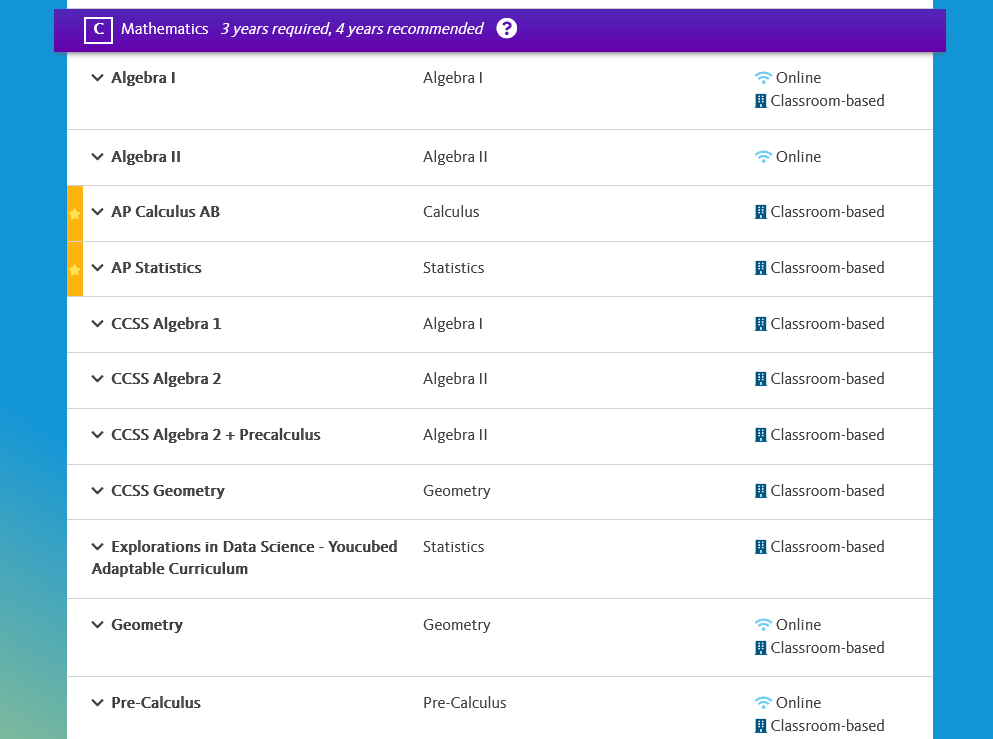Click the star icon beside AP Calculus AB
Viewport: 993px width, 739px height.
[x=75, y=214]
